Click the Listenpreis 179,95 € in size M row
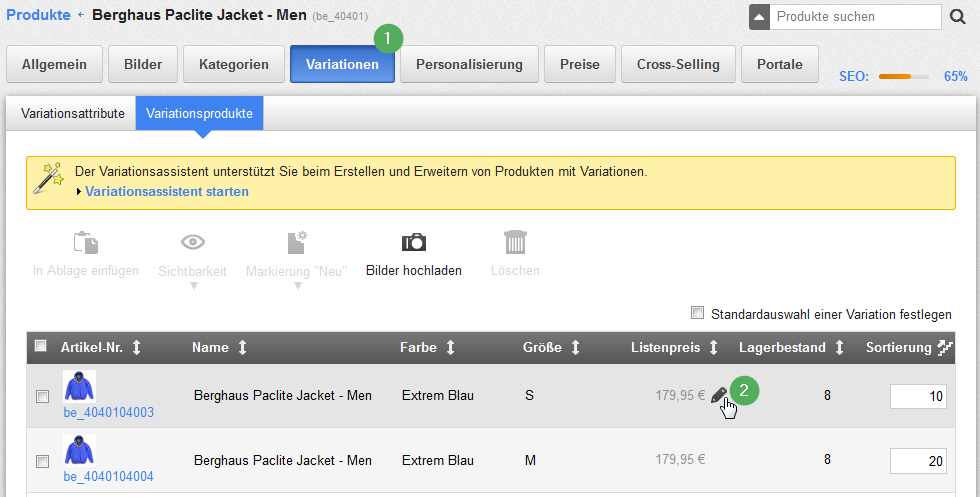This screenshot has height=497, width=980. (680, 459)
